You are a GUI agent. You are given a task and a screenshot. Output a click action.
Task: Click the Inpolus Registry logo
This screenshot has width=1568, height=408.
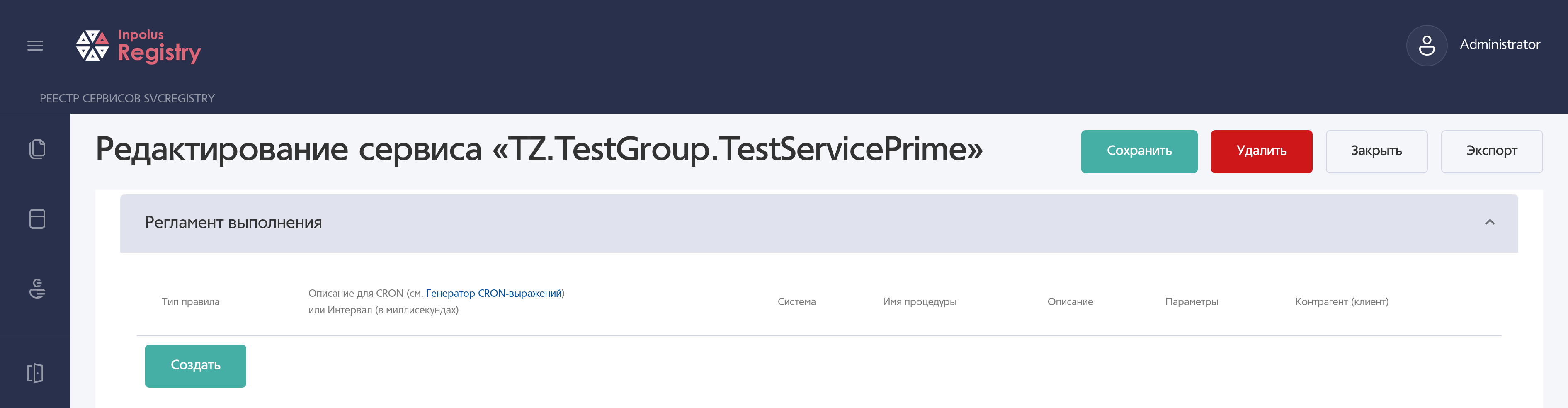138,46
